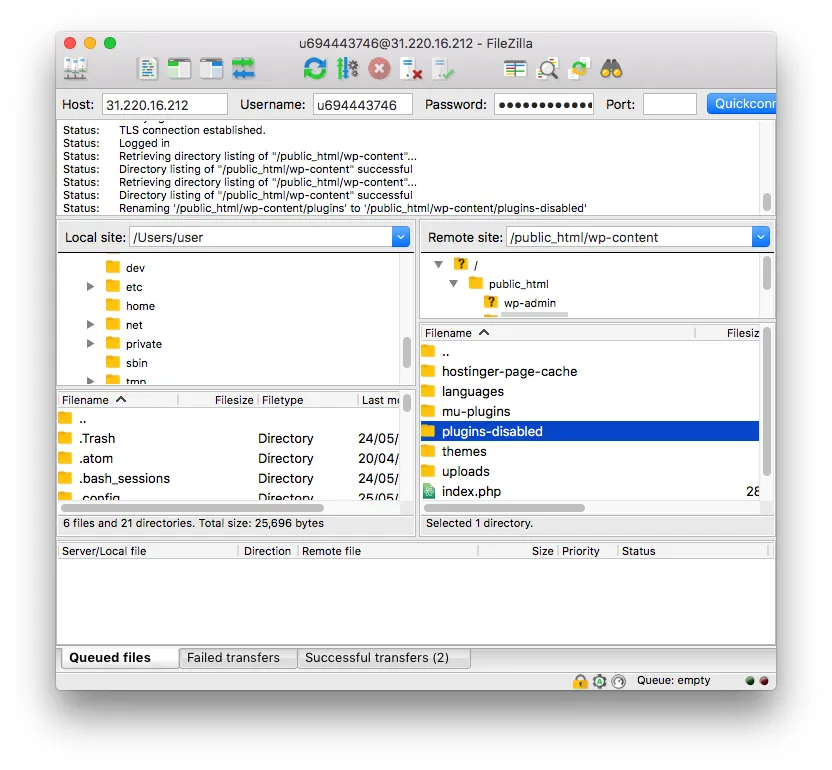Select the uploads remote folder

tap(590, 472)
